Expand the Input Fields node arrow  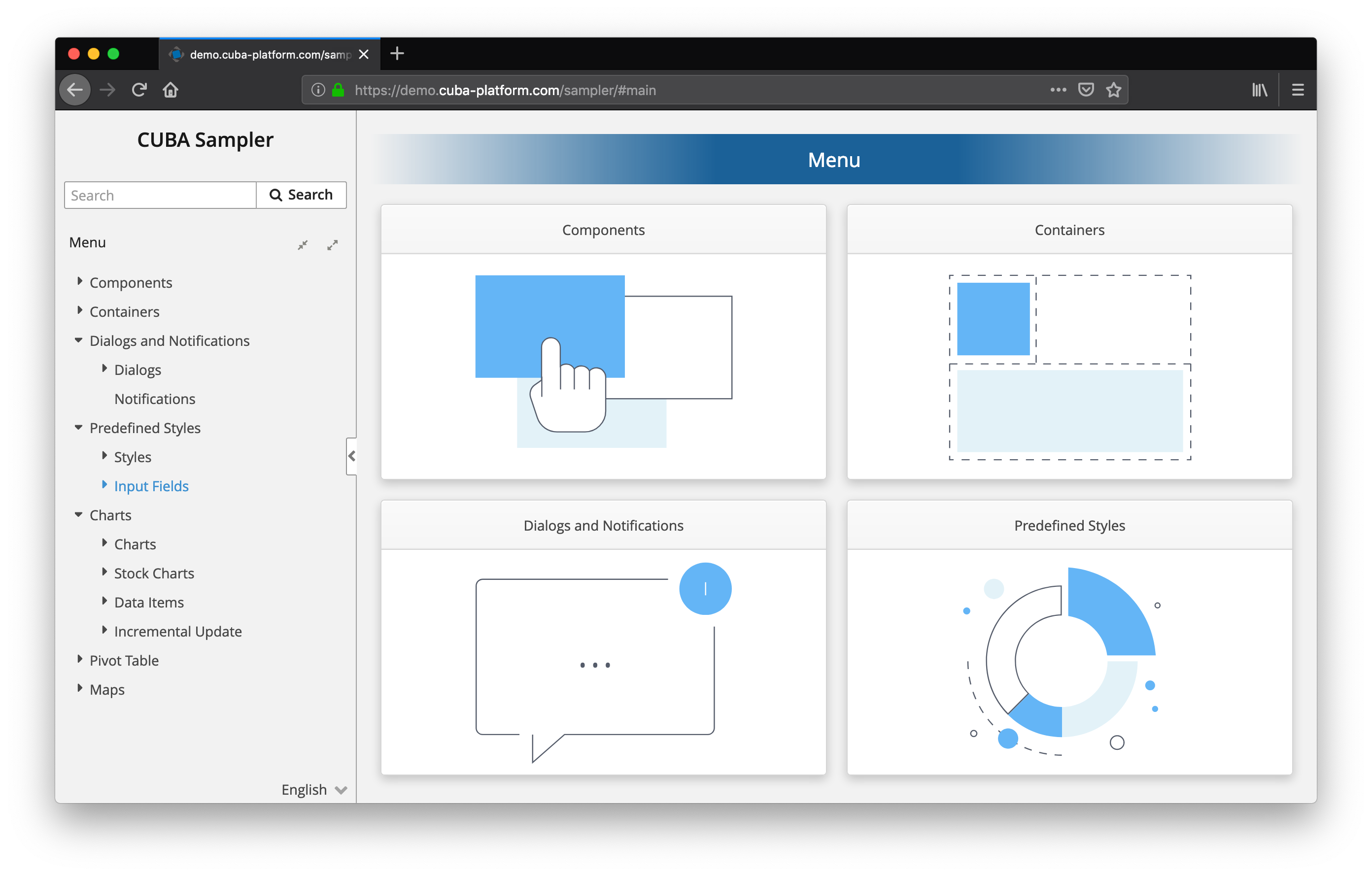[x=104, y=485]
